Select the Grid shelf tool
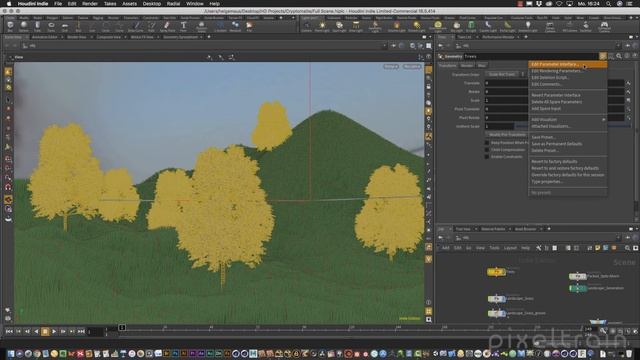The height and width of the screenshot is (360, 640). click(64, 27)
